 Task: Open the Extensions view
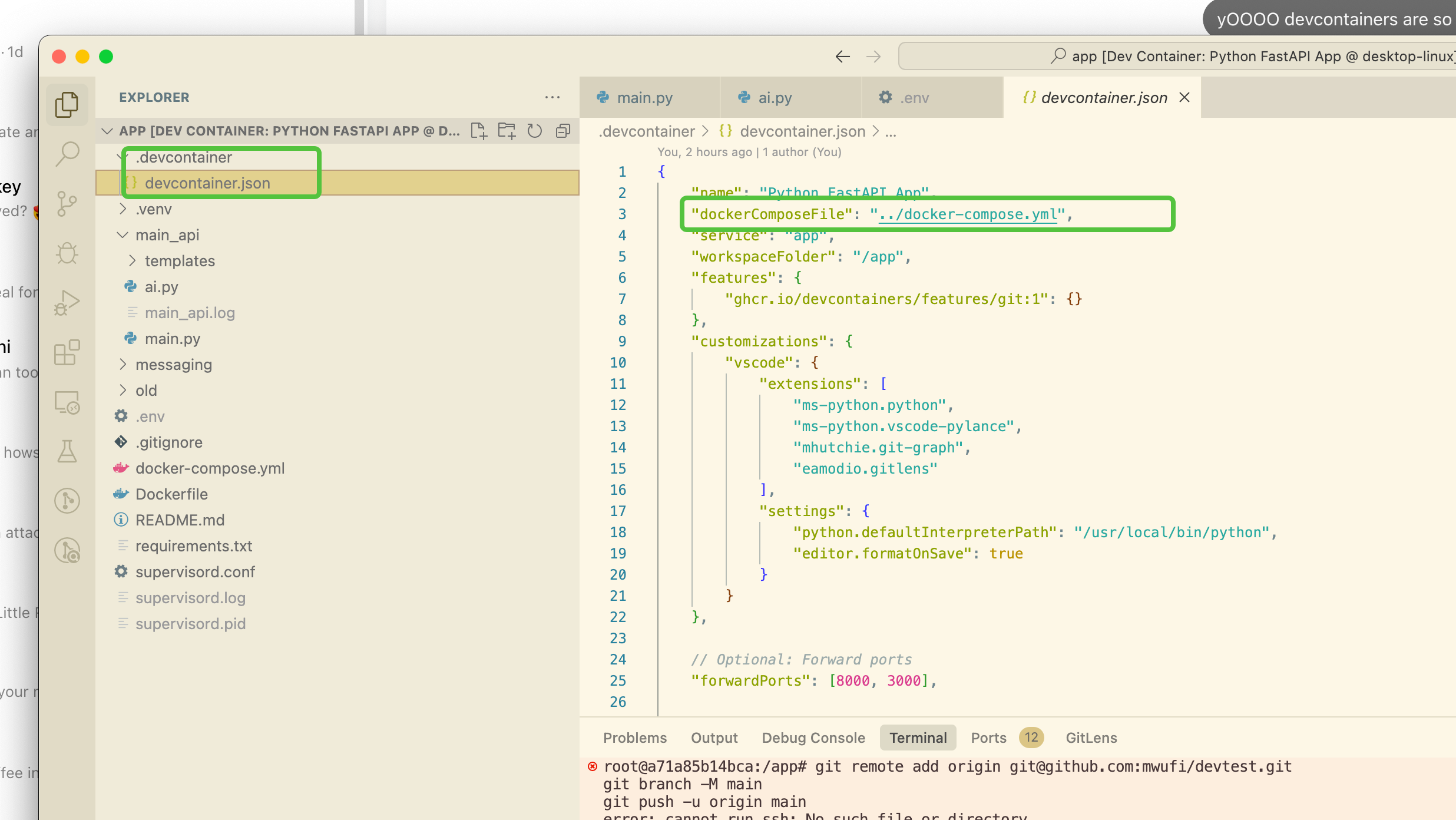(x=67, y=353)
